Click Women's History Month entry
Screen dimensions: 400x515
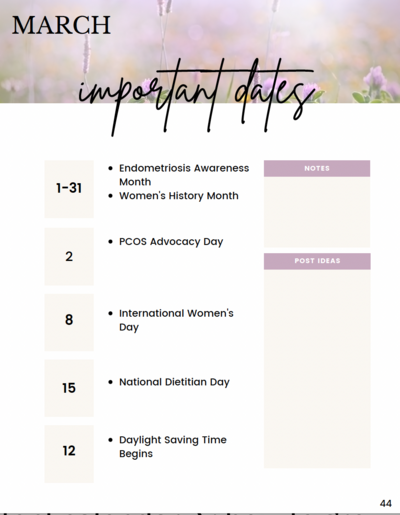tap(179, 196)
